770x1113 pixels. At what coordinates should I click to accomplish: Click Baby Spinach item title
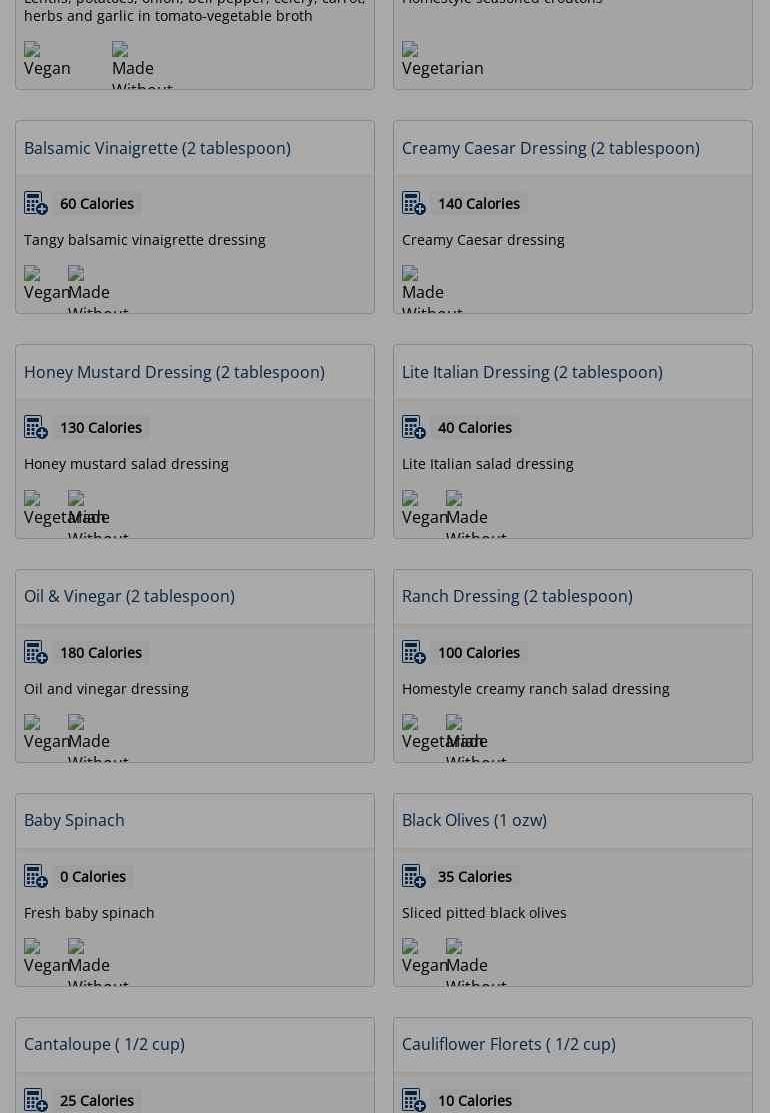(x=74, y=820)
